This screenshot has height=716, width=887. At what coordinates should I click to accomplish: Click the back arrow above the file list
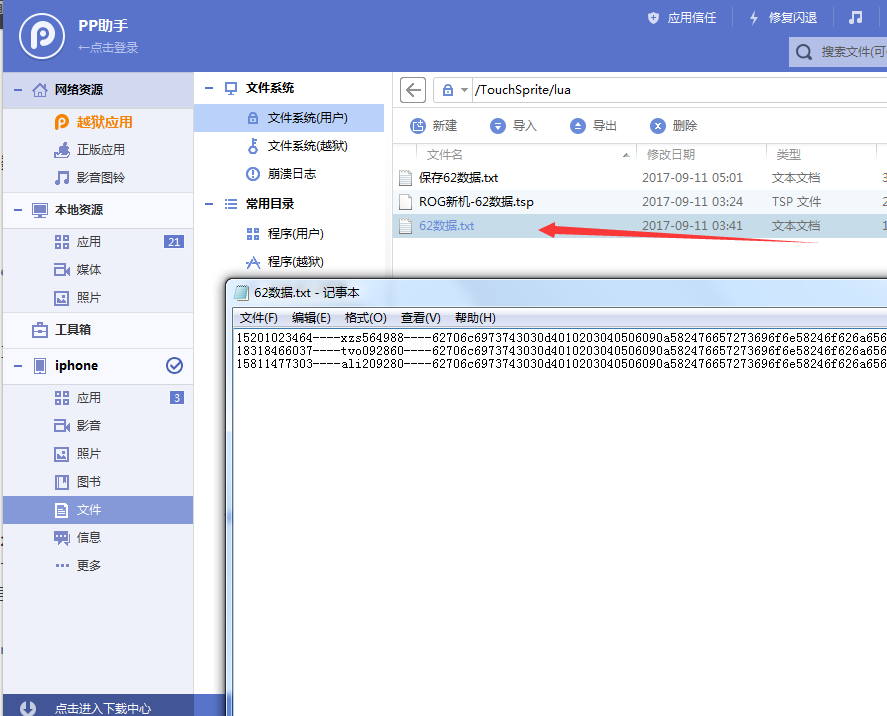point(412,89)
